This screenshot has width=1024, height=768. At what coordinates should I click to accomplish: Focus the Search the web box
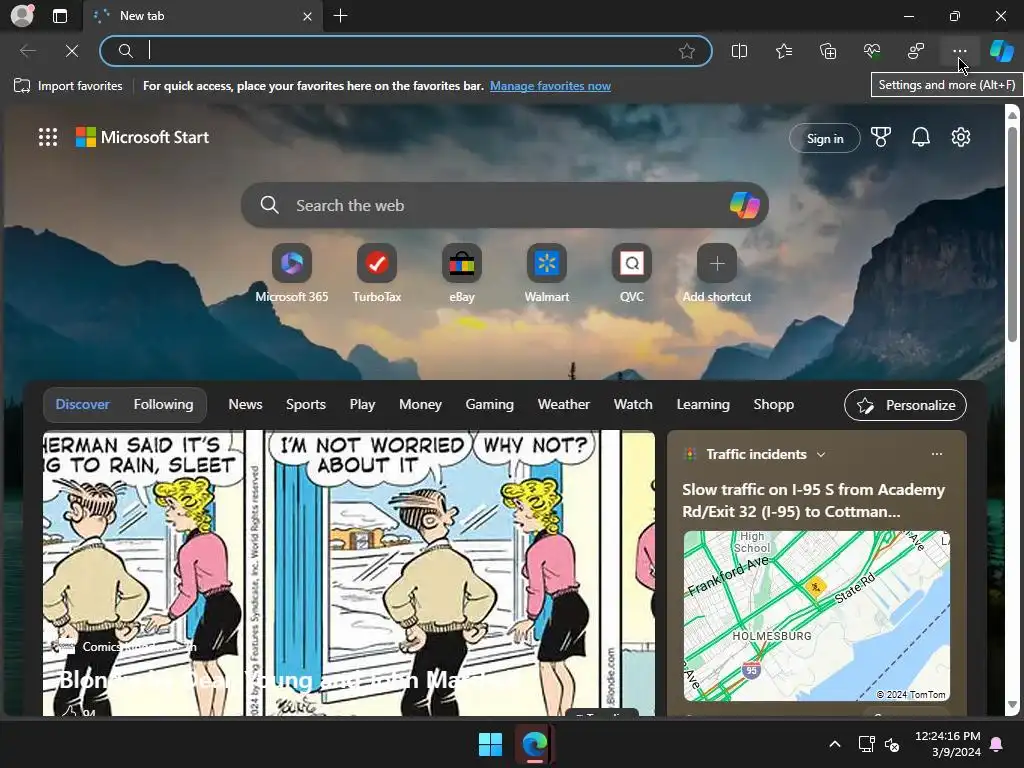click(504, 205)
